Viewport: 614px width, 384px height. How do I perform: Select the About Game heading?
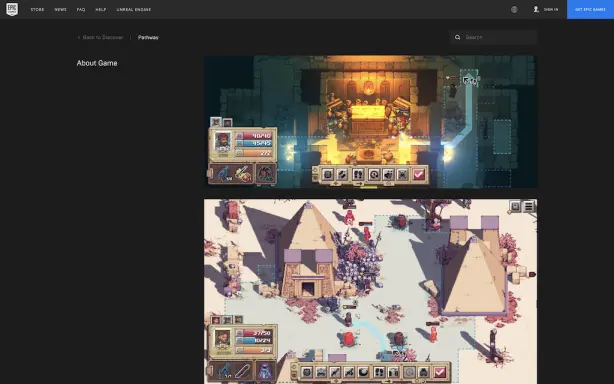click(97, 63)
